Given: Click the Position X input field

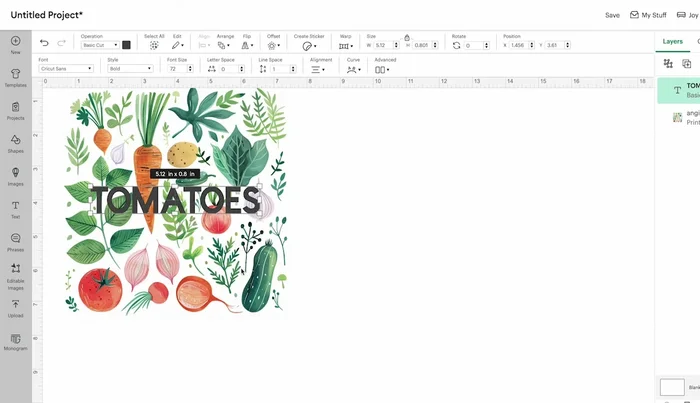Looking at the screenshot, I should pyautogui.click(x=519, y=45).
